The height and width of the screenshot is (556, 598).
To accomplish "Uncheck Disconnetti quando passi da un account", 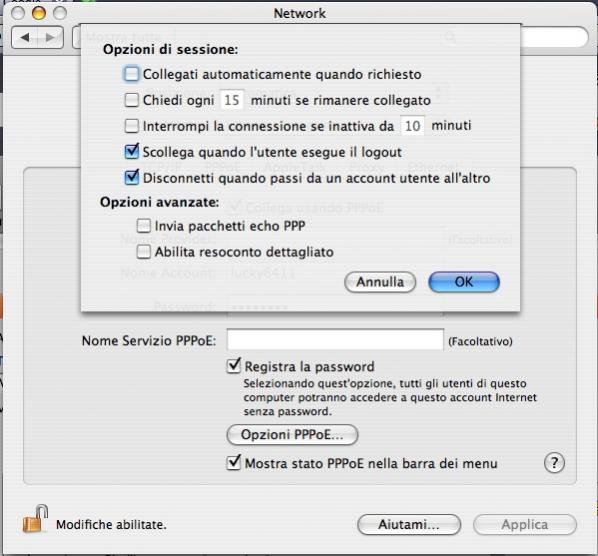I will (x=132, y=177).
